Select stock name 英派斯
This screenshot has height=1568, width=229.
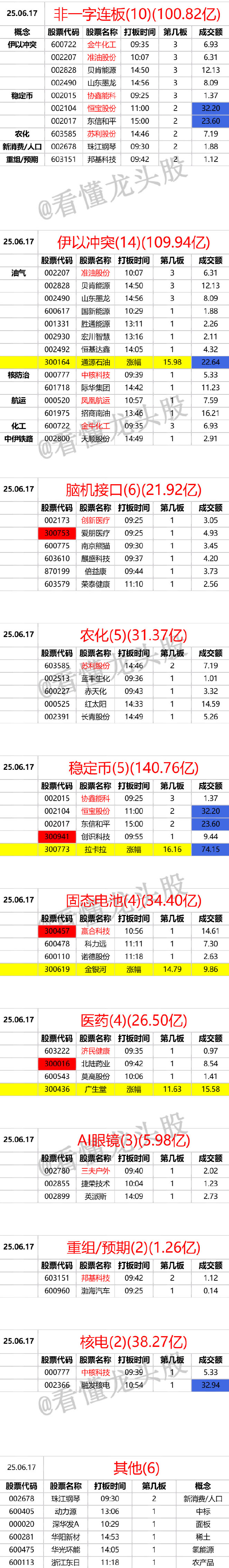point(95,1197)
